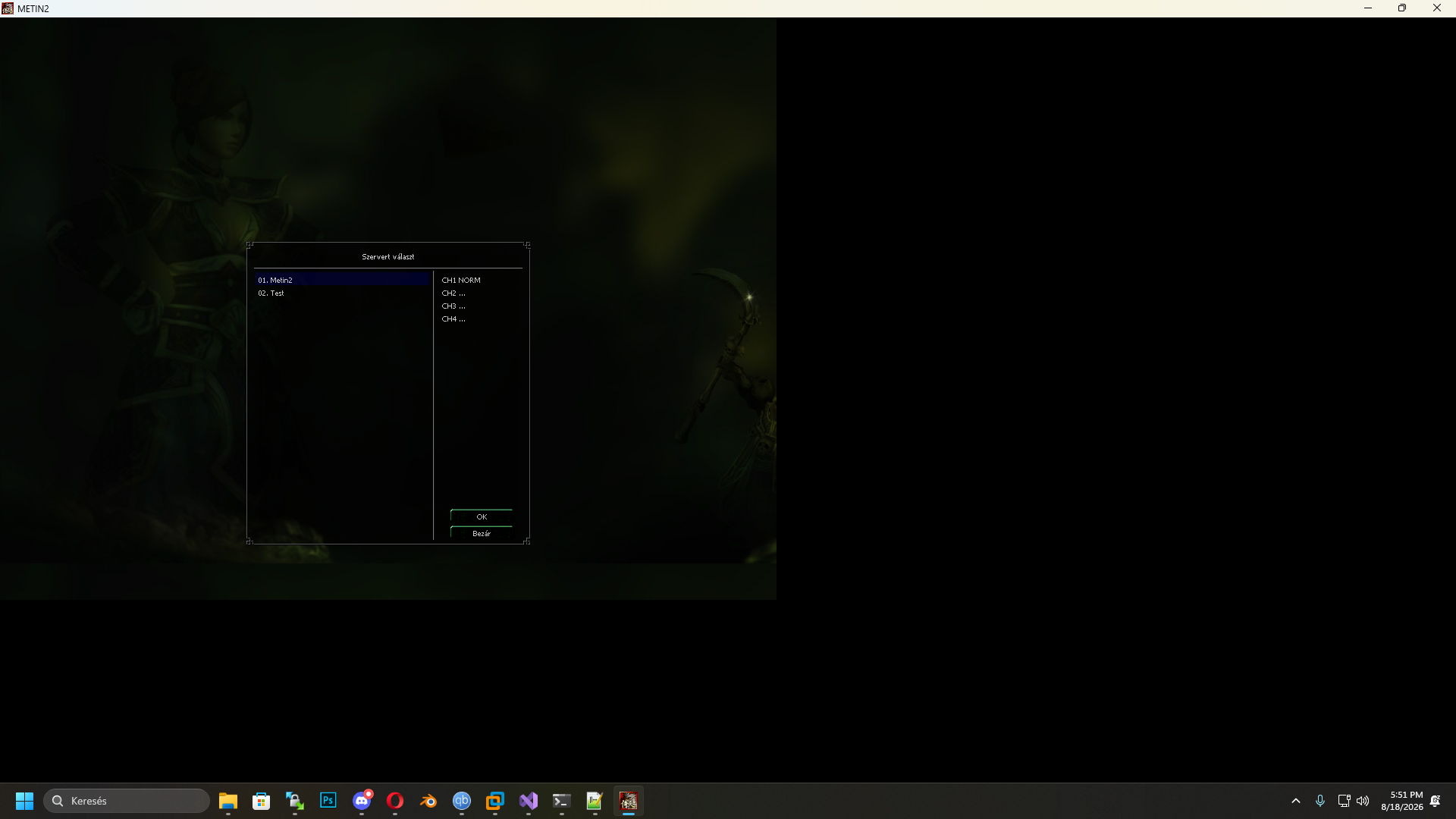Screen dimensions: 1456x819
Task: Confirm server selection with OK button
Action: (x=482, y=516)
